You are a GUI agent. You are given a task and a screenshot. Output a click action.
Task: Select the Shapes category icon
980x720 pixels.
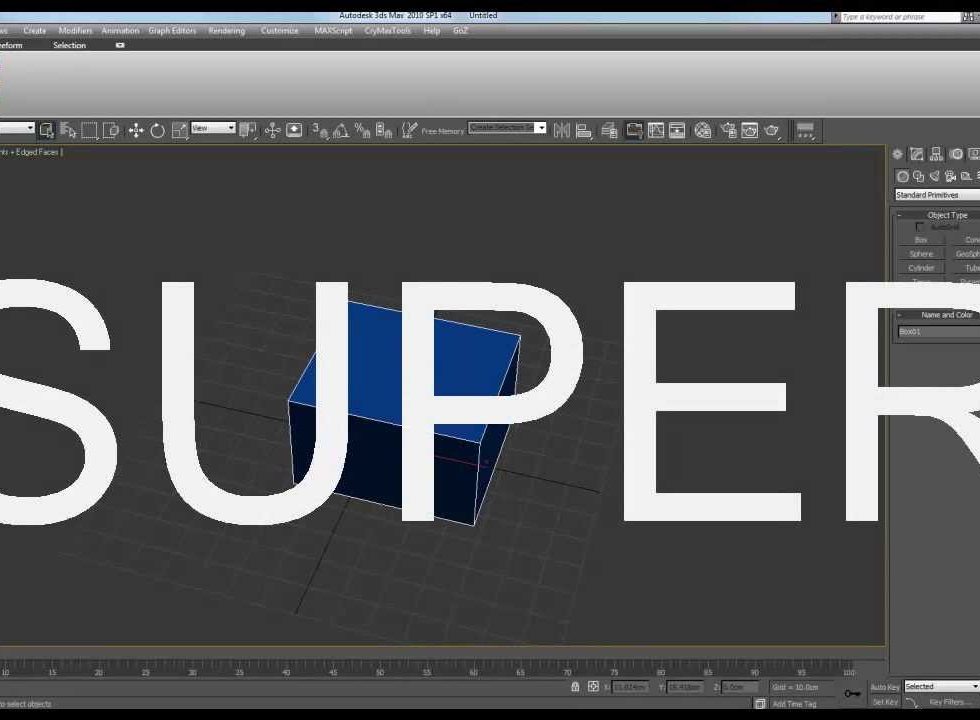click(918, 176)
